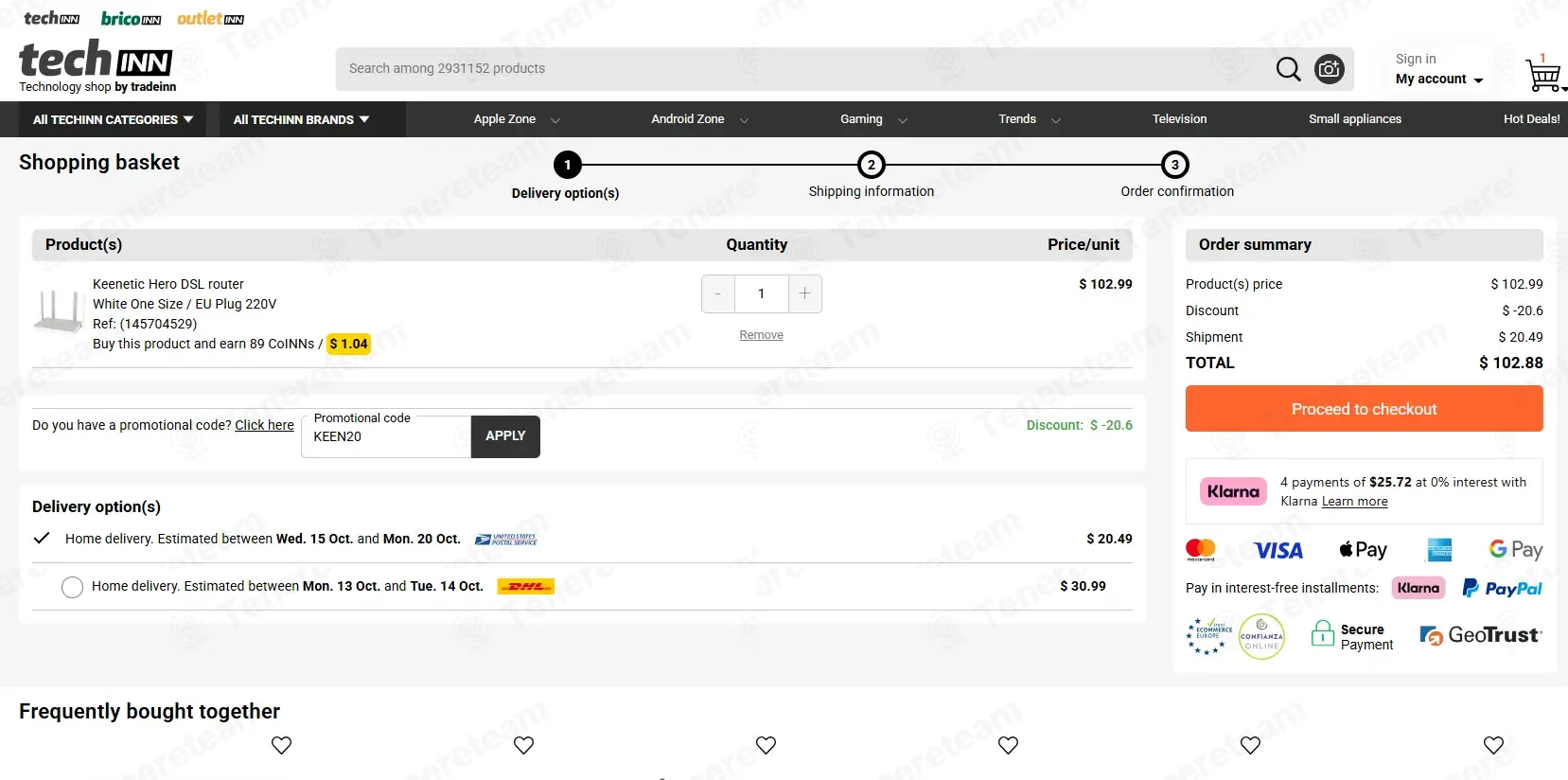This screenshot has height=780, width=1568.
Task: Remove the router from basket
Action: tap(761, 335)
